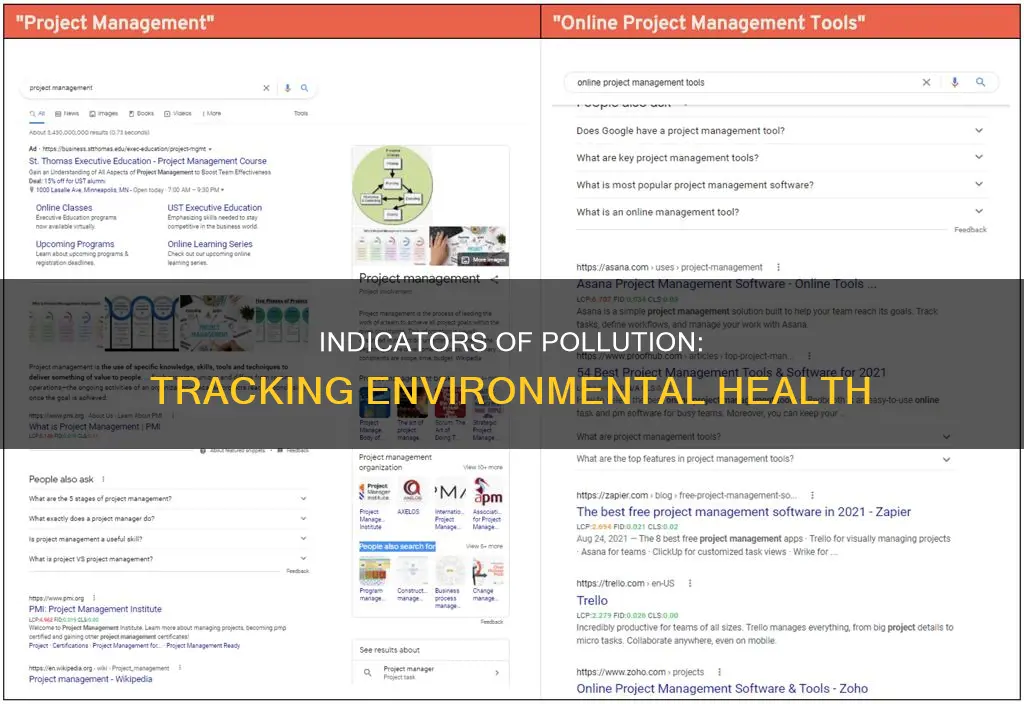Click Feedback under right People also ask
This screenshot has width=1024, height=704.
pos(970,230)
